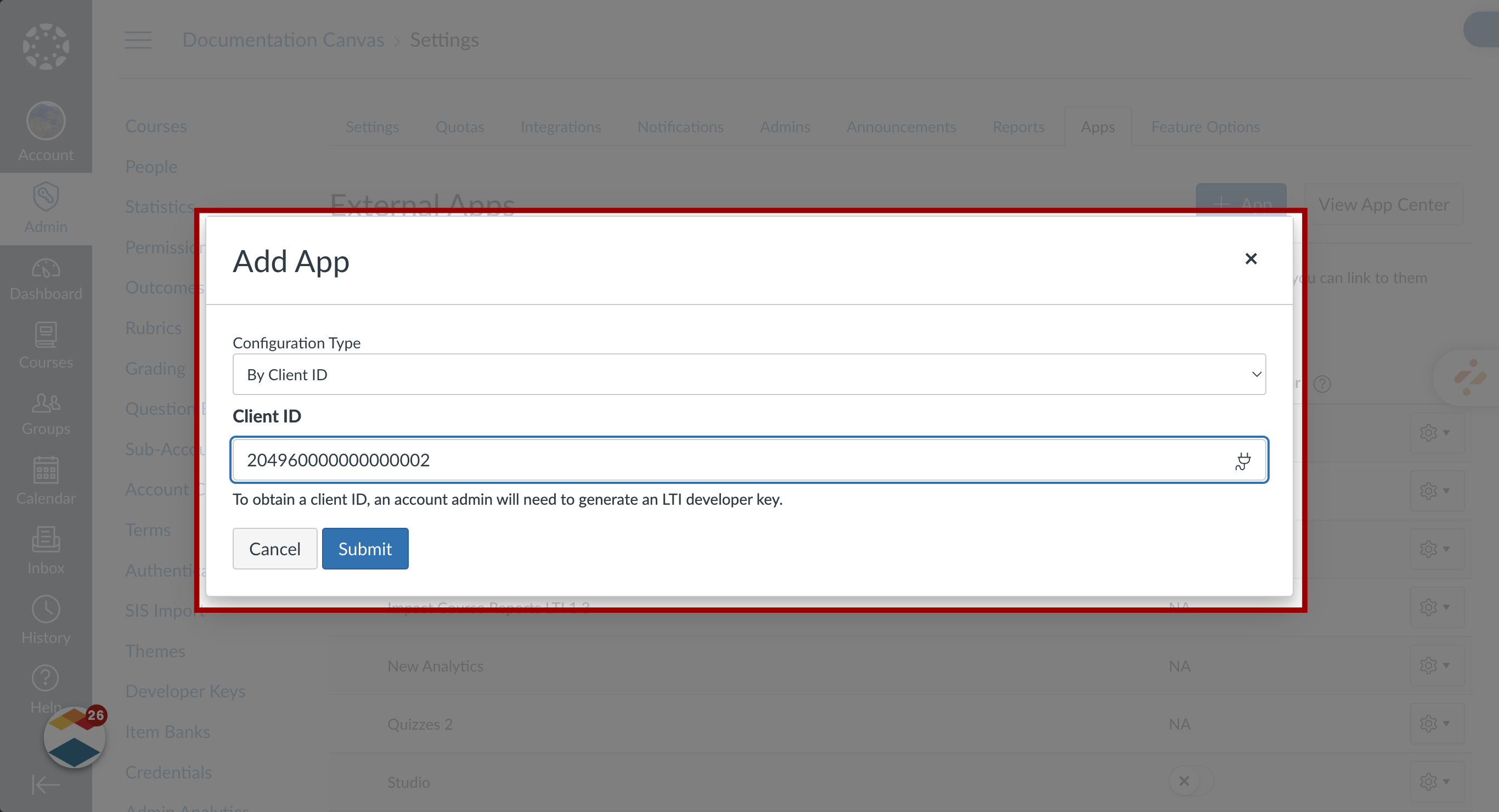
Task: Click the hamburger menu icon beside the breadcrumb
Action: coord(138,40)
